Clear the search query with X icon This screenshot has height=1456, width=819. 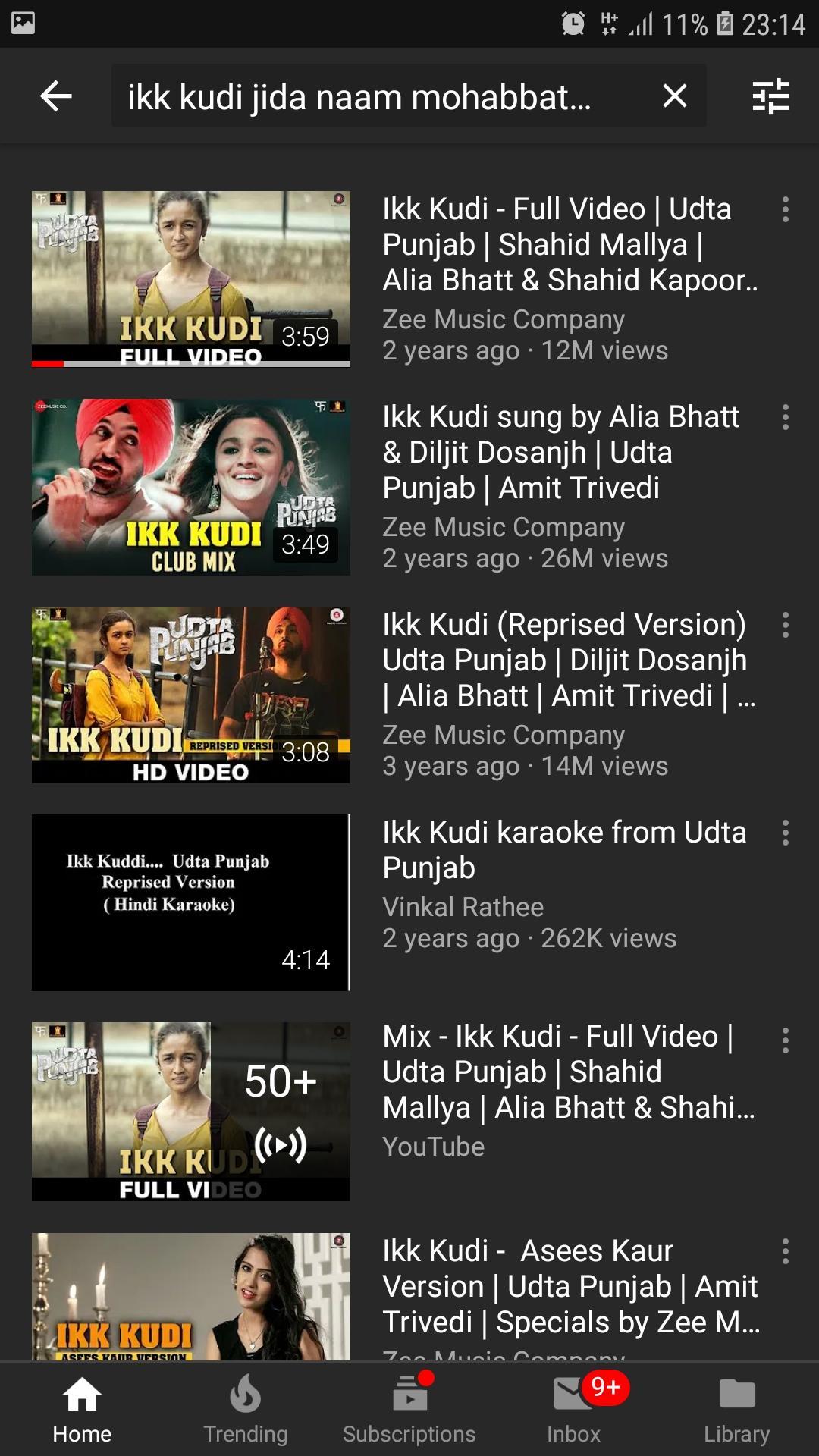point(674,96)
